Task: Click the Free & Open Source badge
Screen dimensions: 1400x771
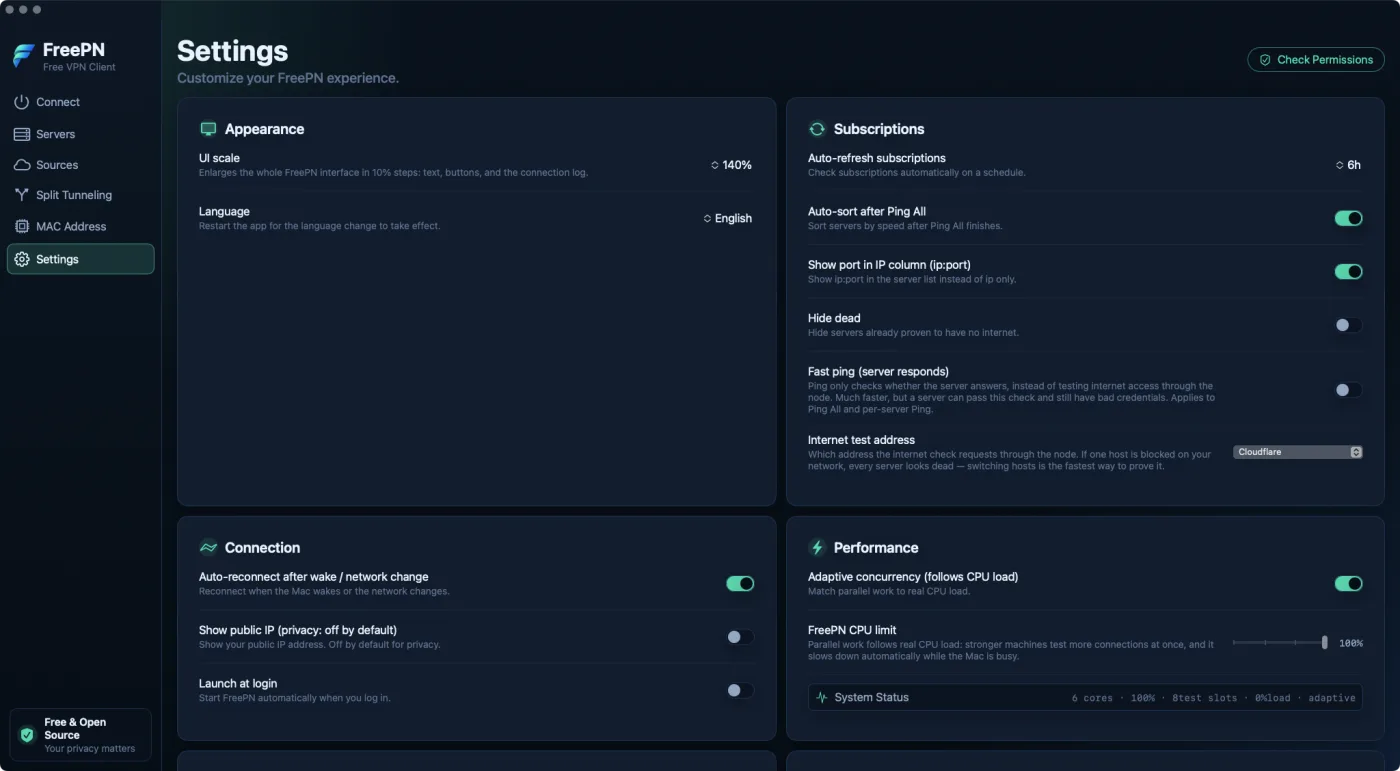Action: pos(80,735)
